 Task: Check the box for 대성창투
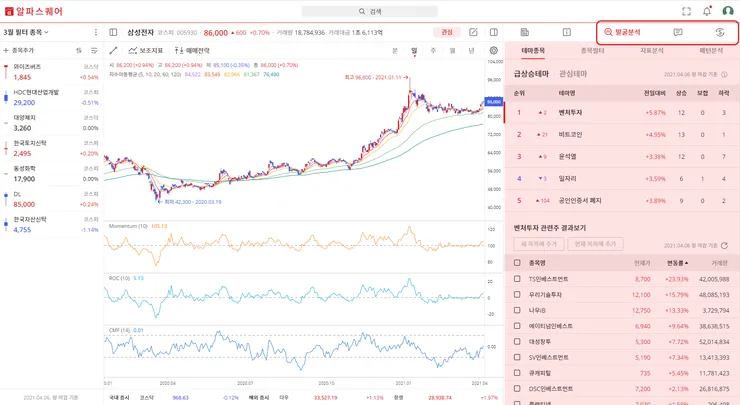[517, 341]
